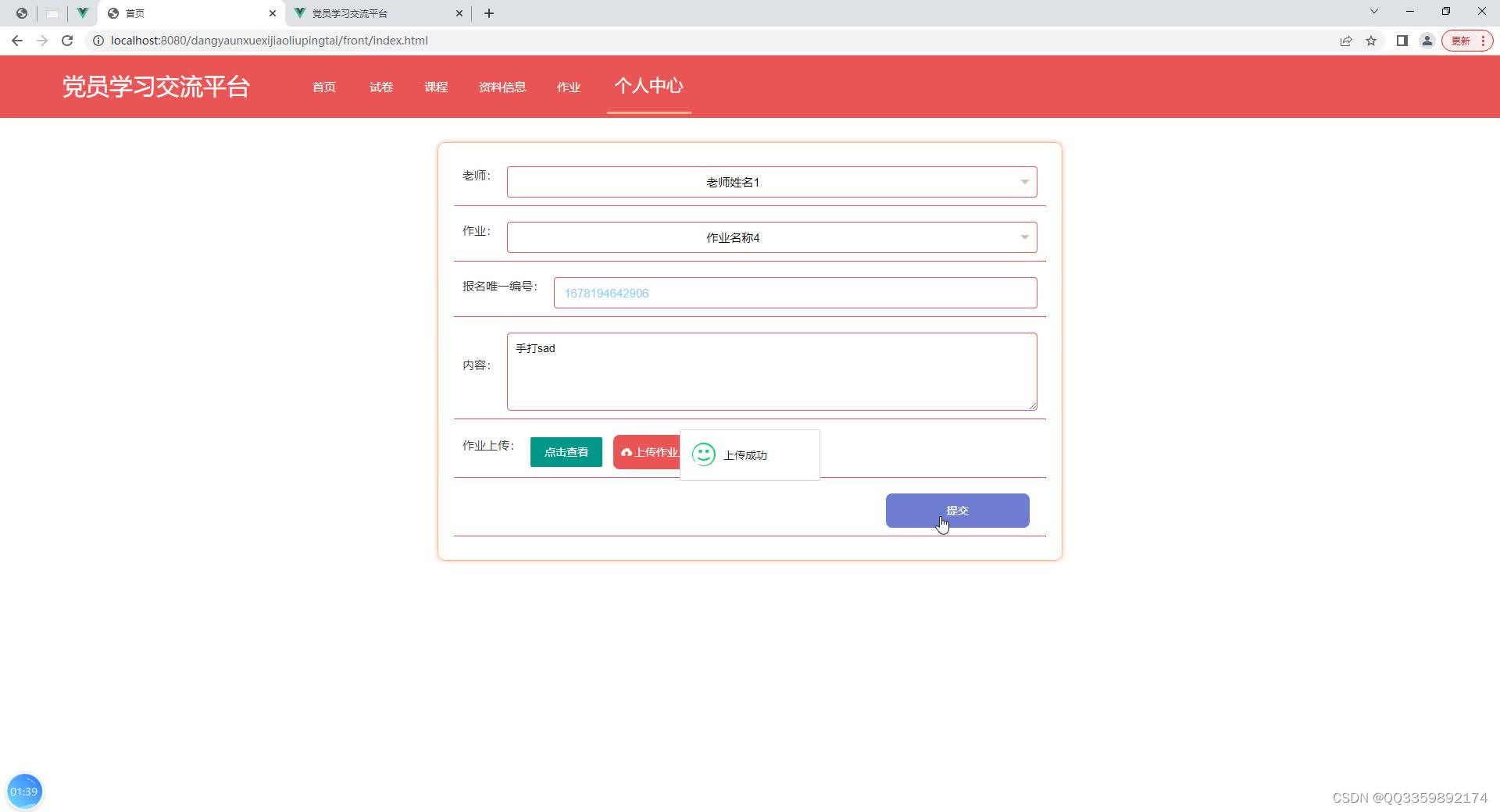This screenshot has width=1500, height=812.
Task: Close the 首页 browser tab
Action: point(273,13)
